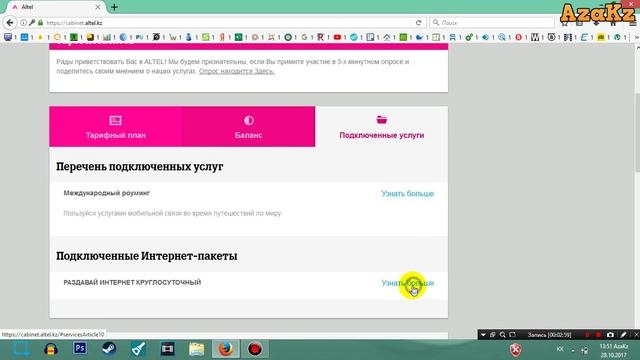Viewport: 640px width, 360px height.
Task: Open the brush cleaner app on taskbar
Action: coord(138,349)
